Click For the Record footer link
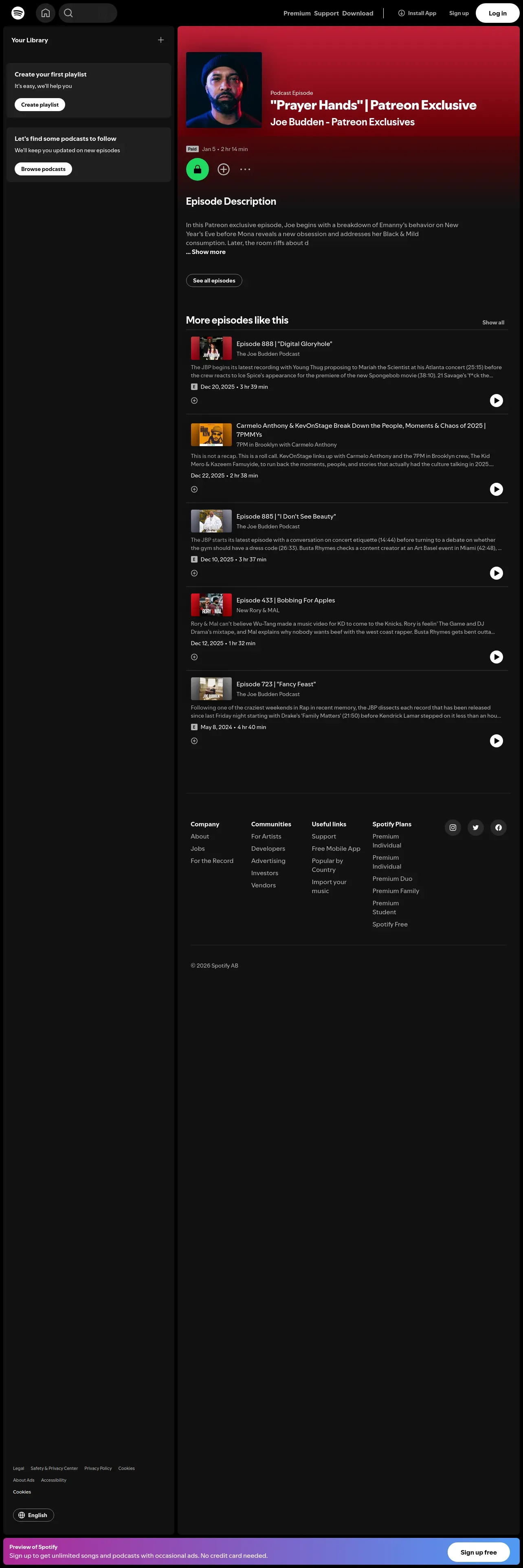 (x=212, y=861)
